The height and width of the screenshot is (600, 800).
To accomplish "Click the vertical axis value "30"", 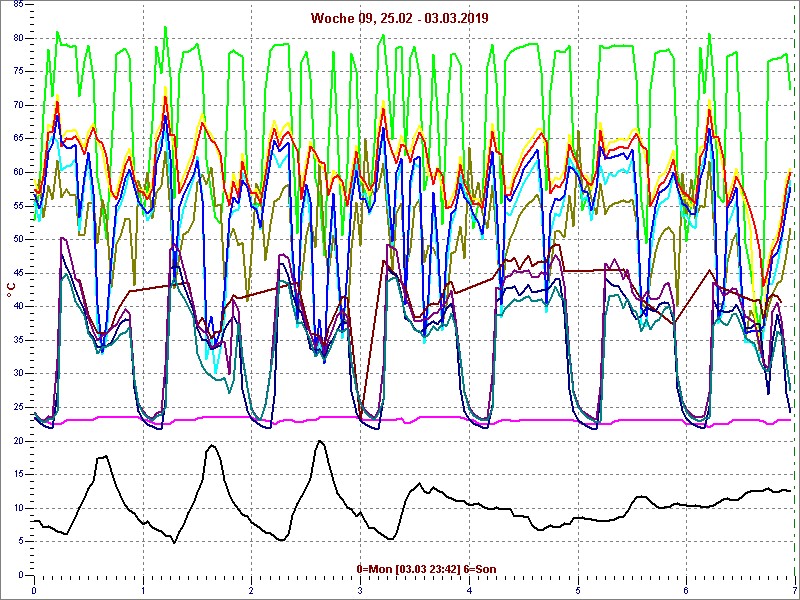I will (x=18, y=373).
